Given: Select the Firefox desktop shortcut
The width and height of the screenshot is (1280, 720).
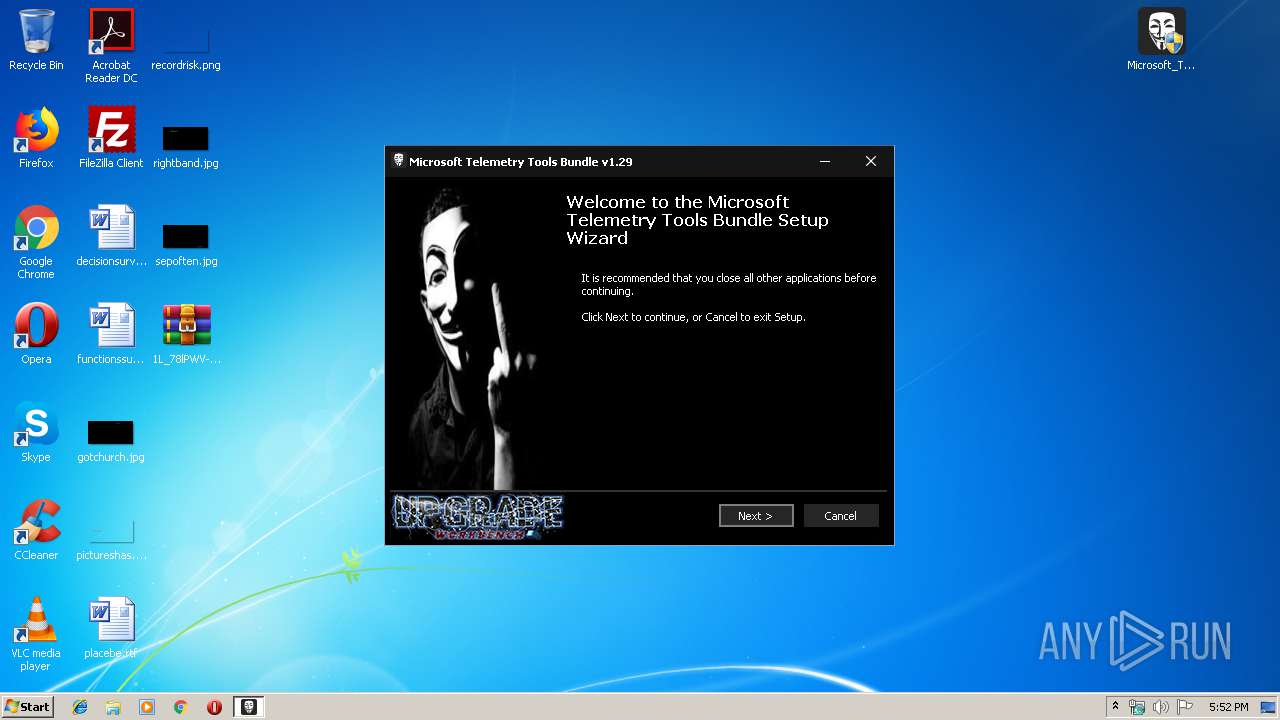Looking at the screenshot, I should click(x=36, y=138).
